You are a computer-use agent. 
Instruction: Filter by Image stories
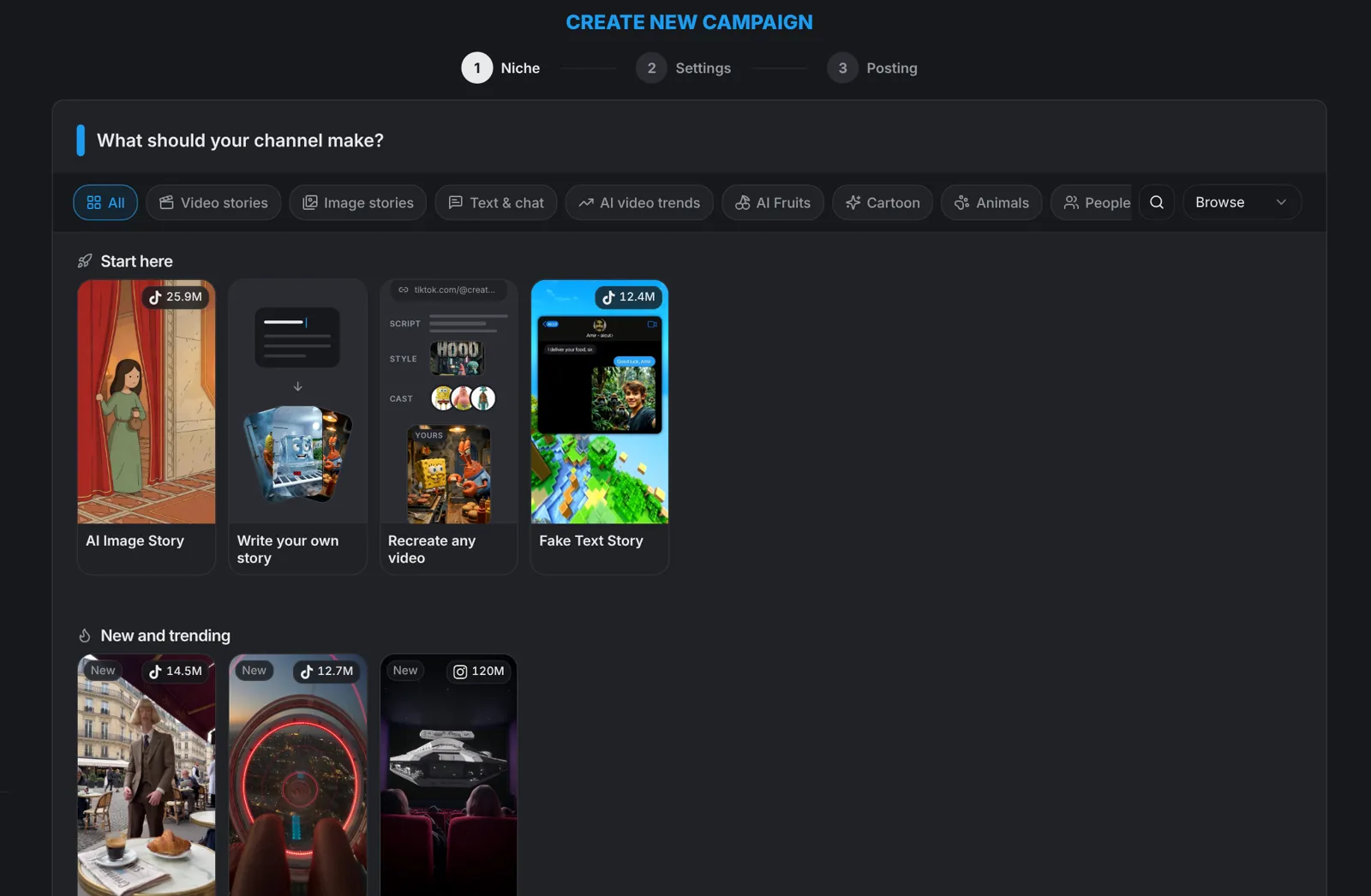tap(357, 202)
